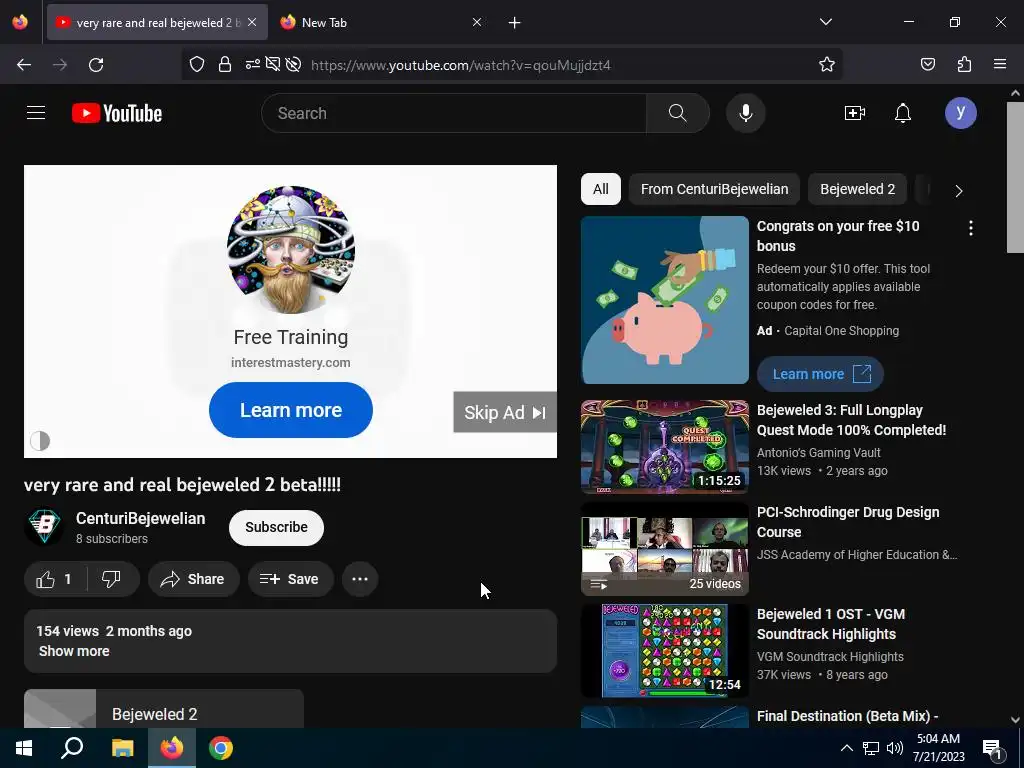The height and width of the screenshot is (768, 1024).
Task: Open more actions ellipsis under video
Action: [360, 579]
